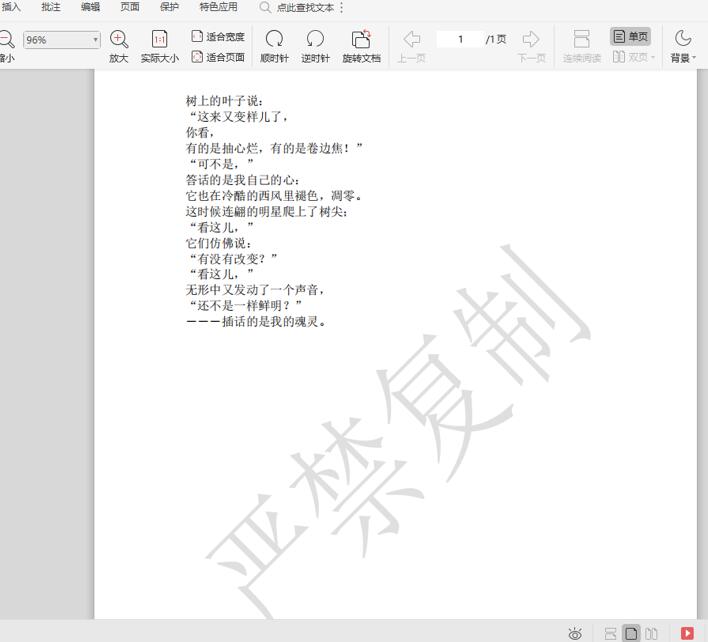708x642 pixels.
Task: Click the red play slideshow icon
Action: coord(687,633)
